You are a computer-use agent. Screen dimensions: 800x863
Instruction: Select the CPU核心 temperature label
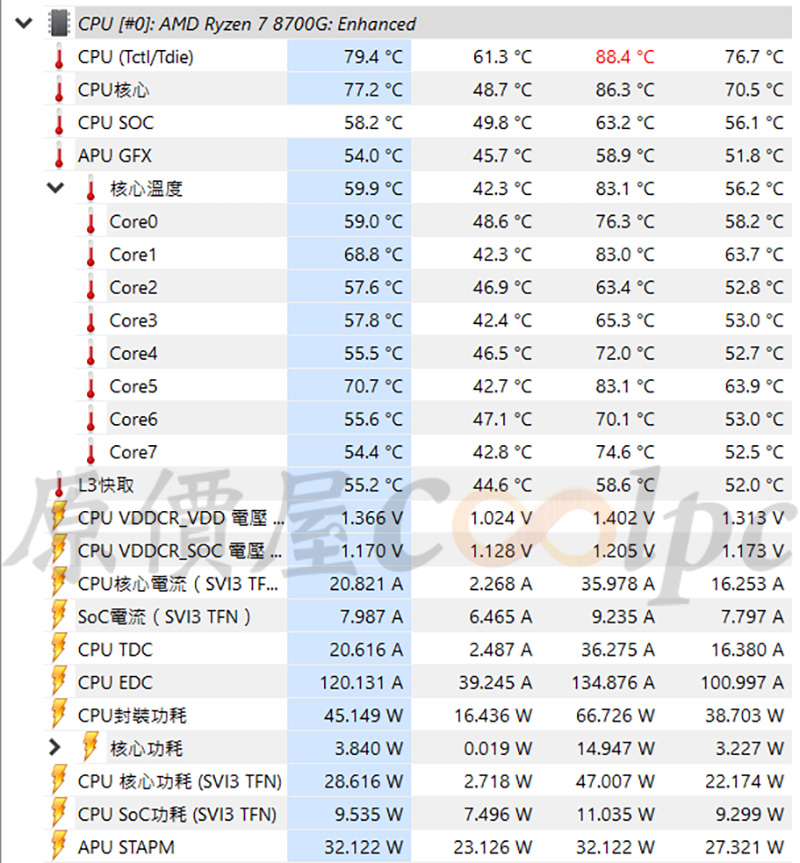[113, 90]
